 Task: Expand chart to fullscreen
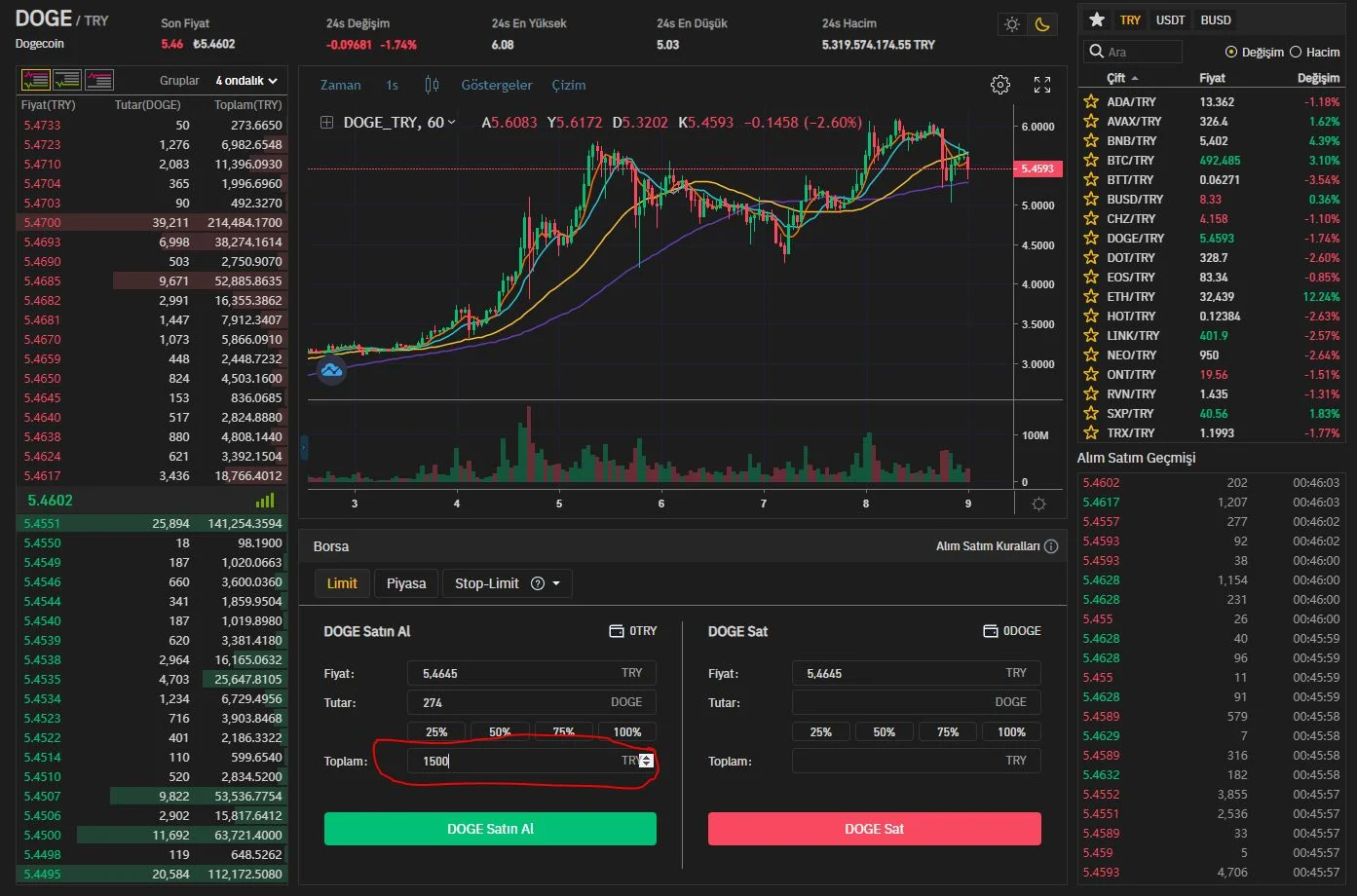[1042, 85]
